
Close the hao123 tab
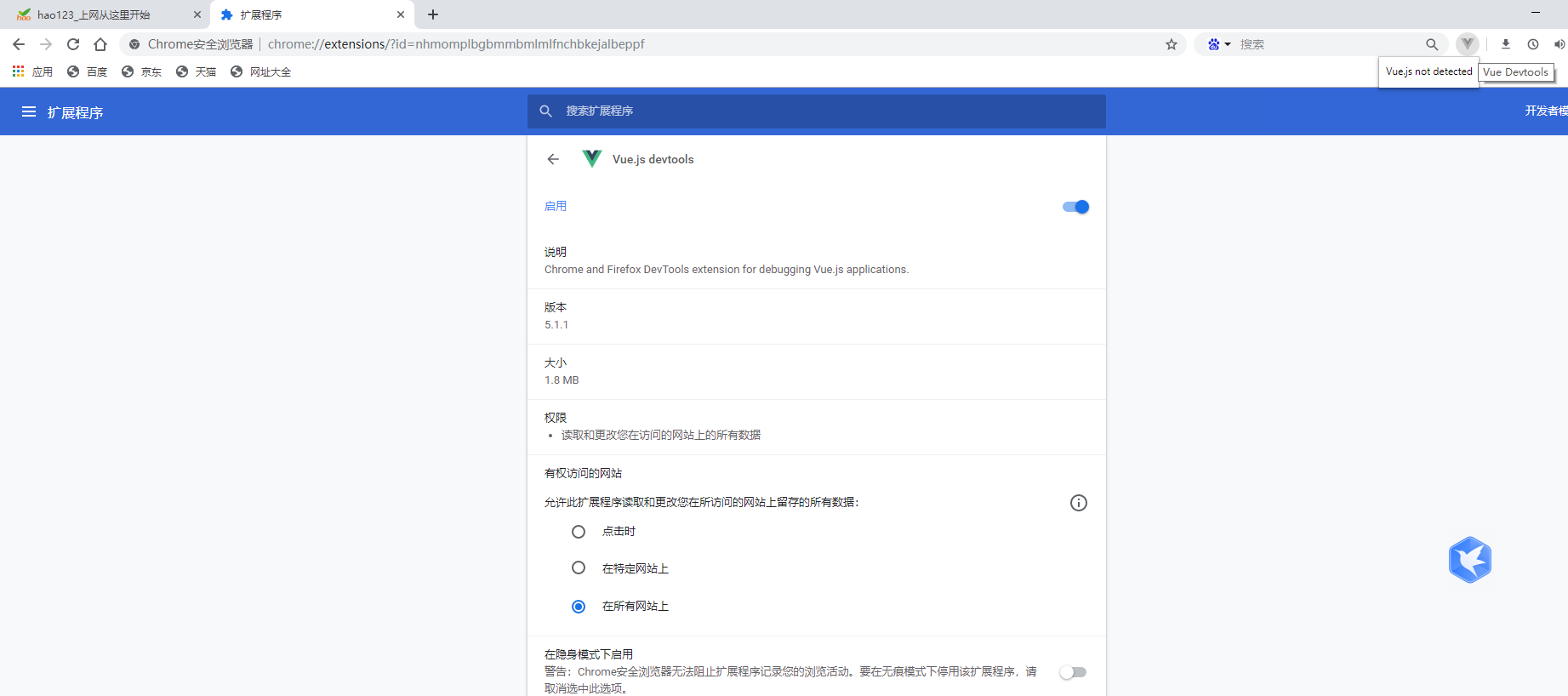[197, 14]
